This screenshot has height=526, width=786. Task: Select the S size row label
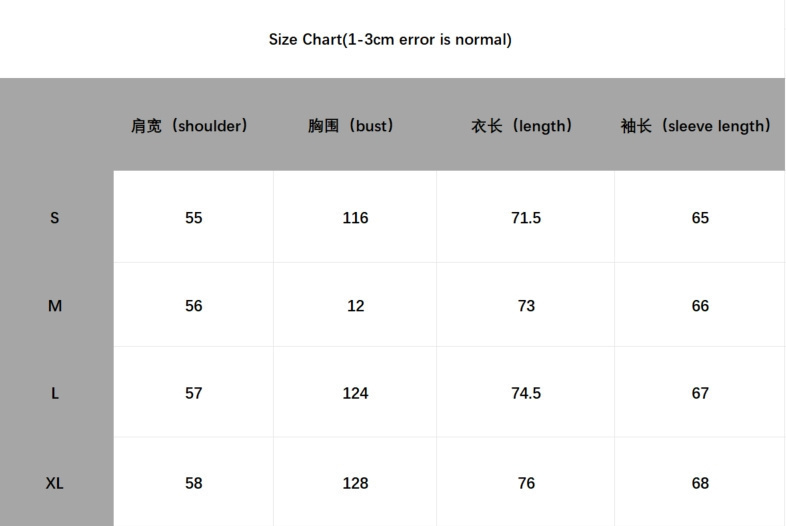pyautogui.click(x=55, y=218)
